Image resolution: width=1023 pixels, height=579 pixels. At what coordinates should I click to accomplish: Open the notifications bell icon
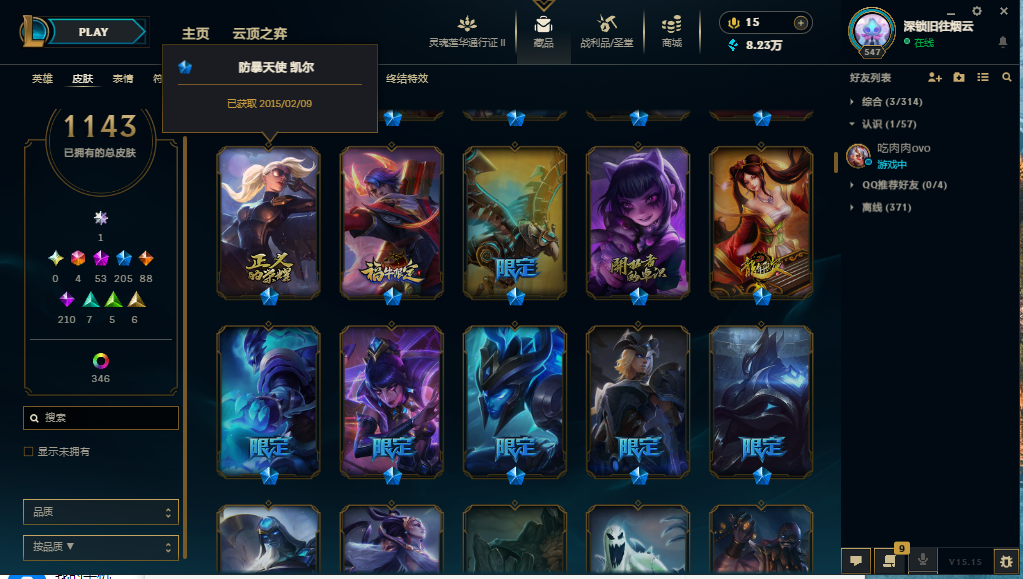[1003, 42]
